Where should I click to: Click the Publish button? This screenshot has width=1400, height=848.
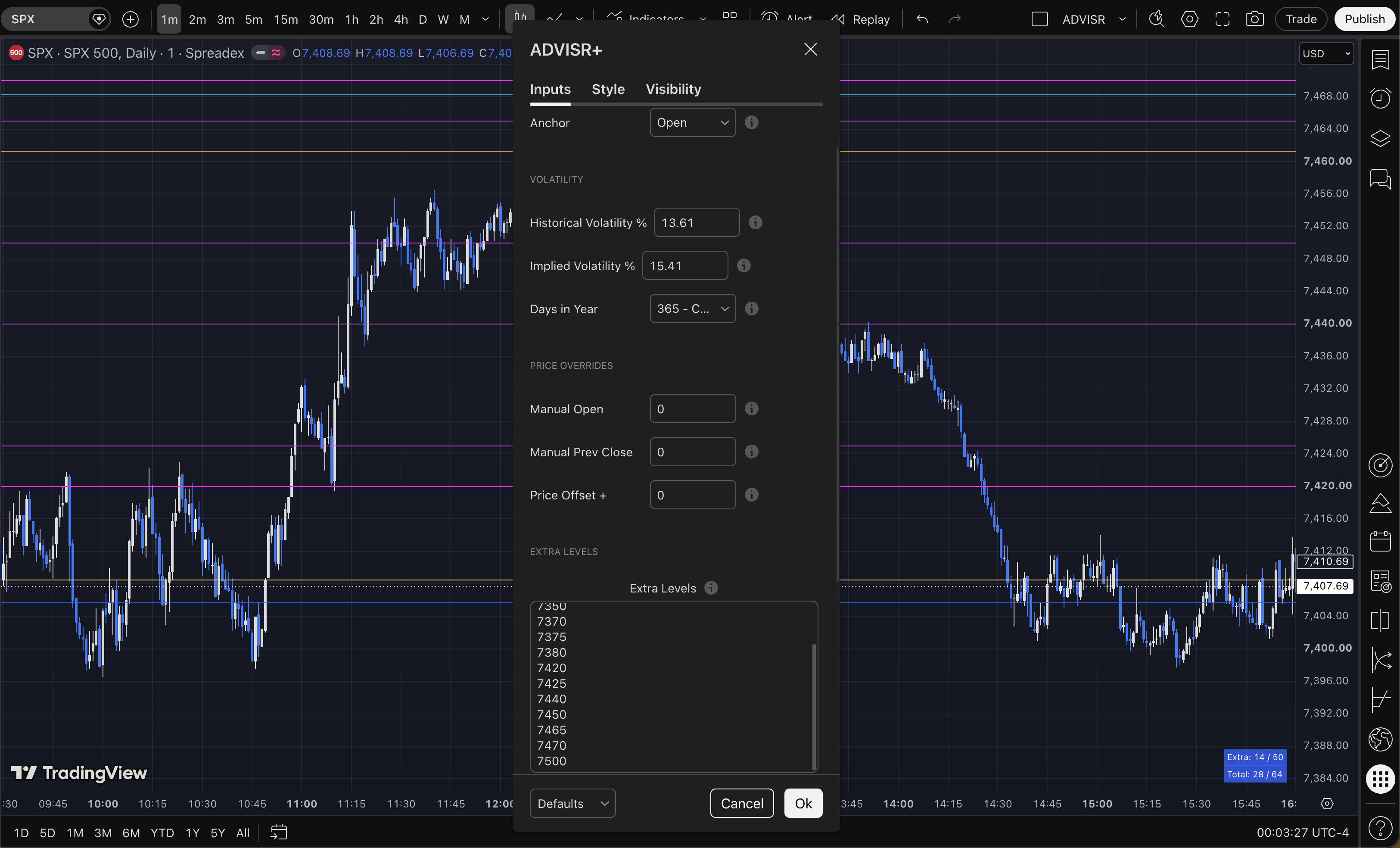click(x=1364, y=19)
